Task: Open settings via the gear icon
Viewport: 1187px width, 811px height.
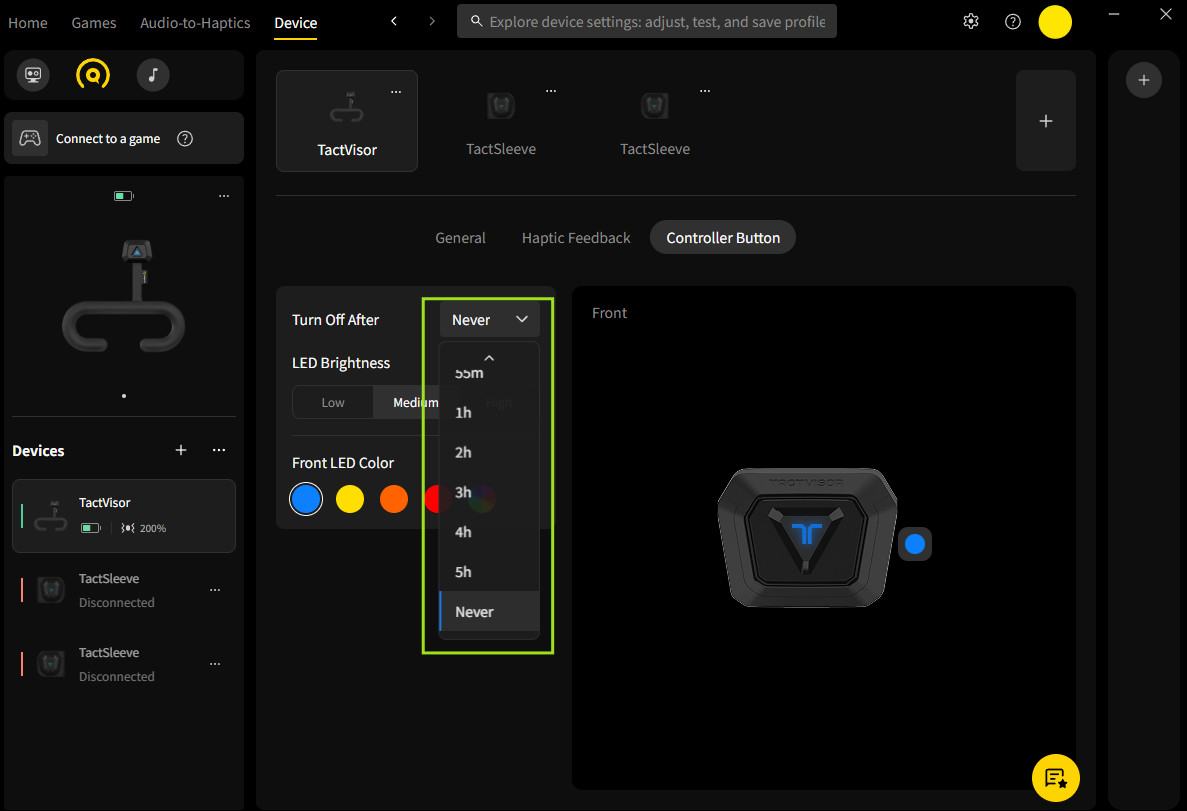Action: pos(970,21)
